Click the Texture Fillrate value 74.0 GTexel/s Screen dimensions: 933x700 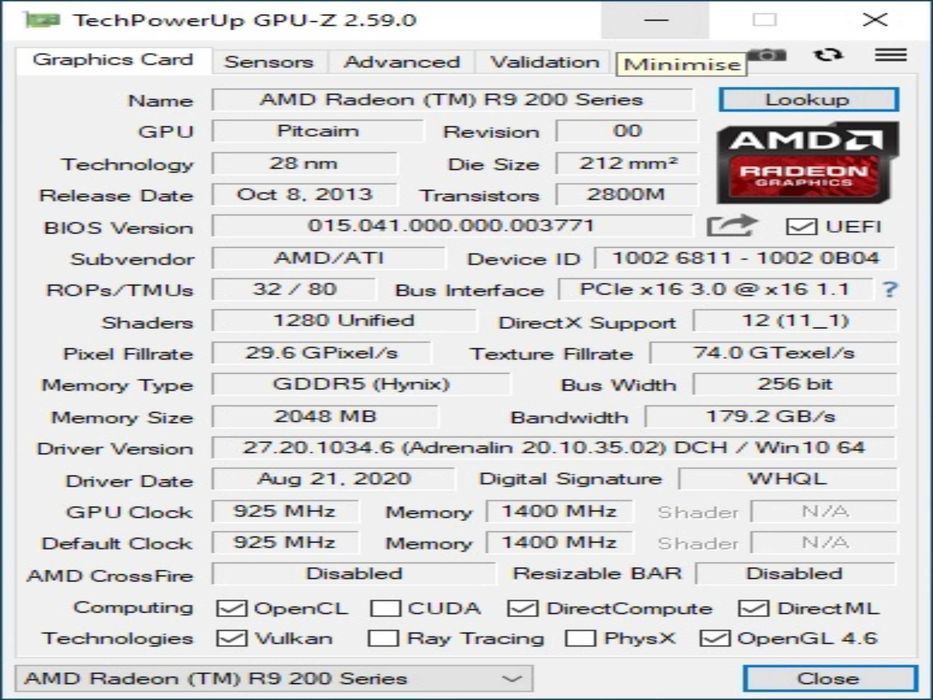774,353
